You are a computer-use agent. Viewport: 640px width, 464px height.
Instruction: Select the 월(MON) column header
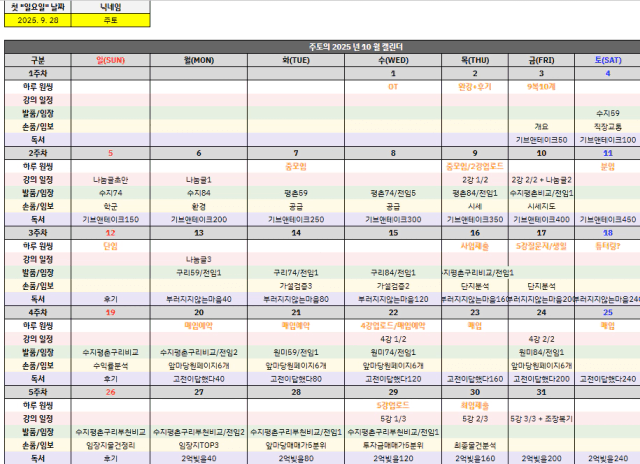199,60
